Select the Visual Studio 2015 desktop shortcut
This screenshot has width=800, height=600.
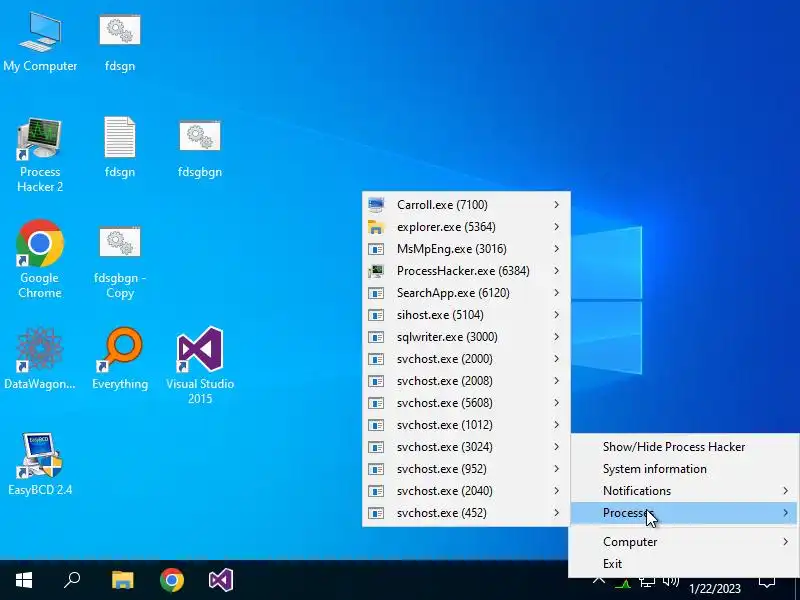pyautogui.click(x=200, y=365)
